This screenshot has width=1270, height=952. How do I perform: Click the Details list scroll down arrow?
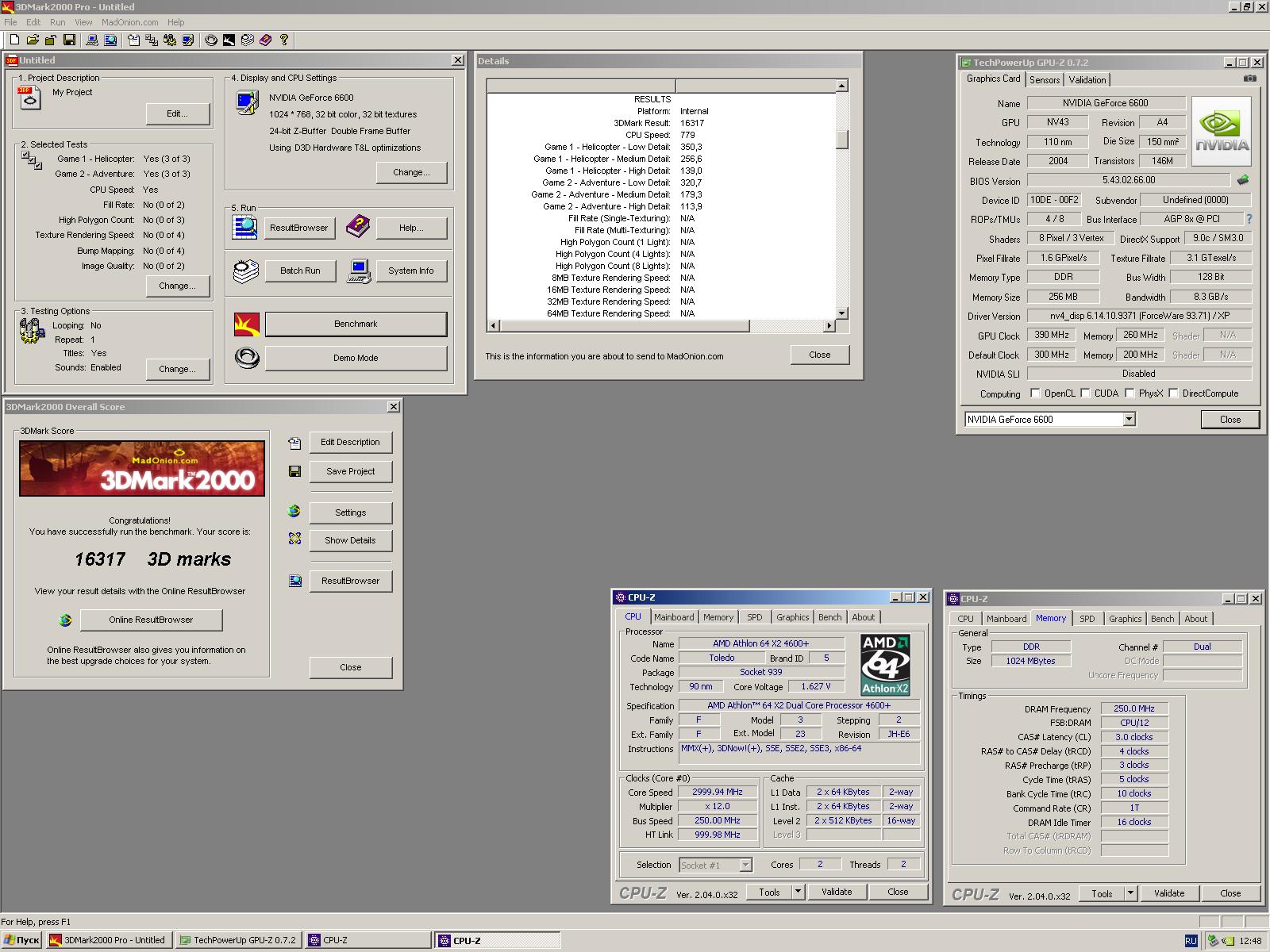coord(842,313)
